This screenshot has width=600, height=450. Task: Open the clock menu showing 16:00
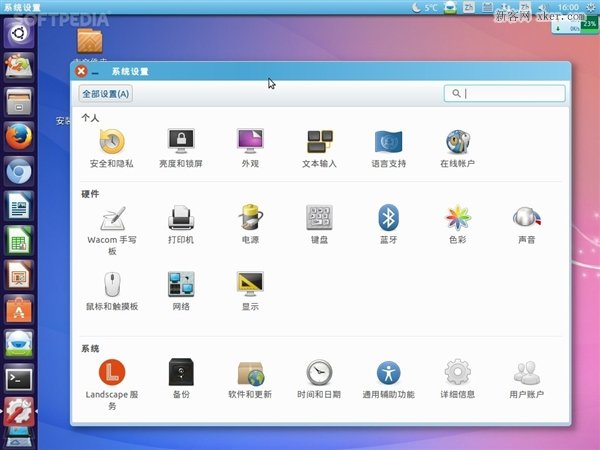[x=568, y=7]
